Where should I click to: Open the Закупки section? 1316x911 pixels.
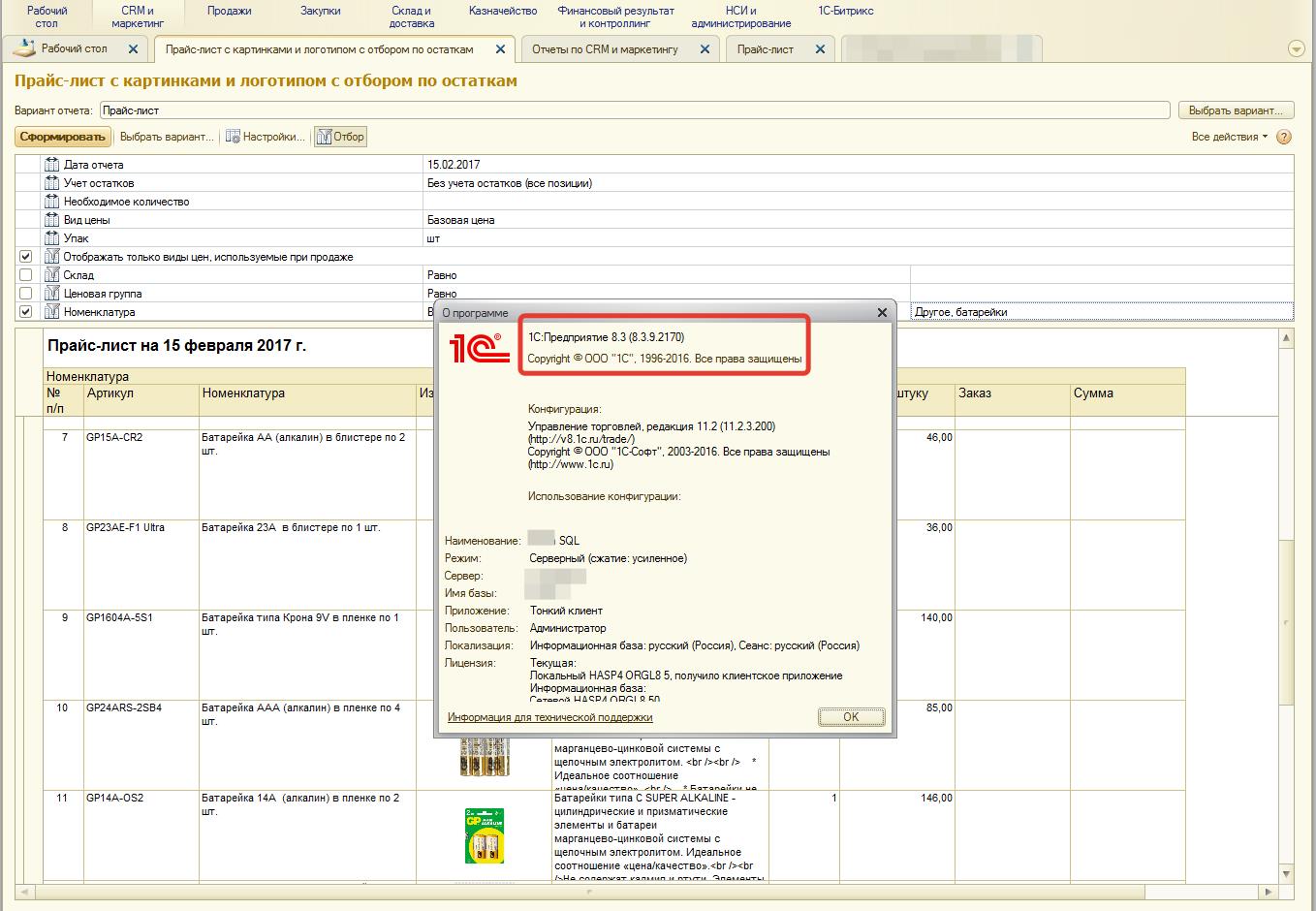point(321,11)
